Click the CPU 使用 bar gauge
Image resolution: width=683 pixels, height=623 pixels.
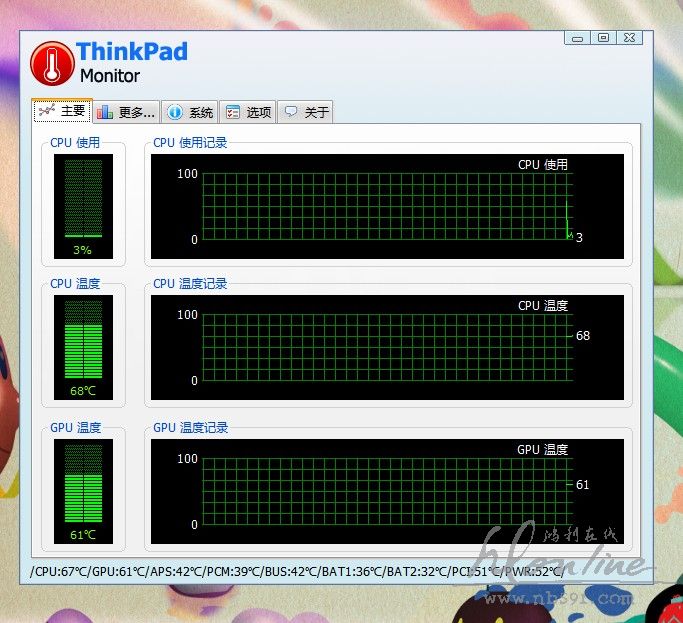84,198
